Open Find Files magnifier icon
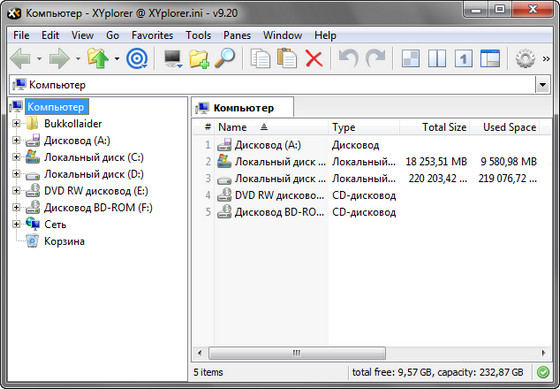The height and width of the screenshot is (389, 560). tap(225, 58)
